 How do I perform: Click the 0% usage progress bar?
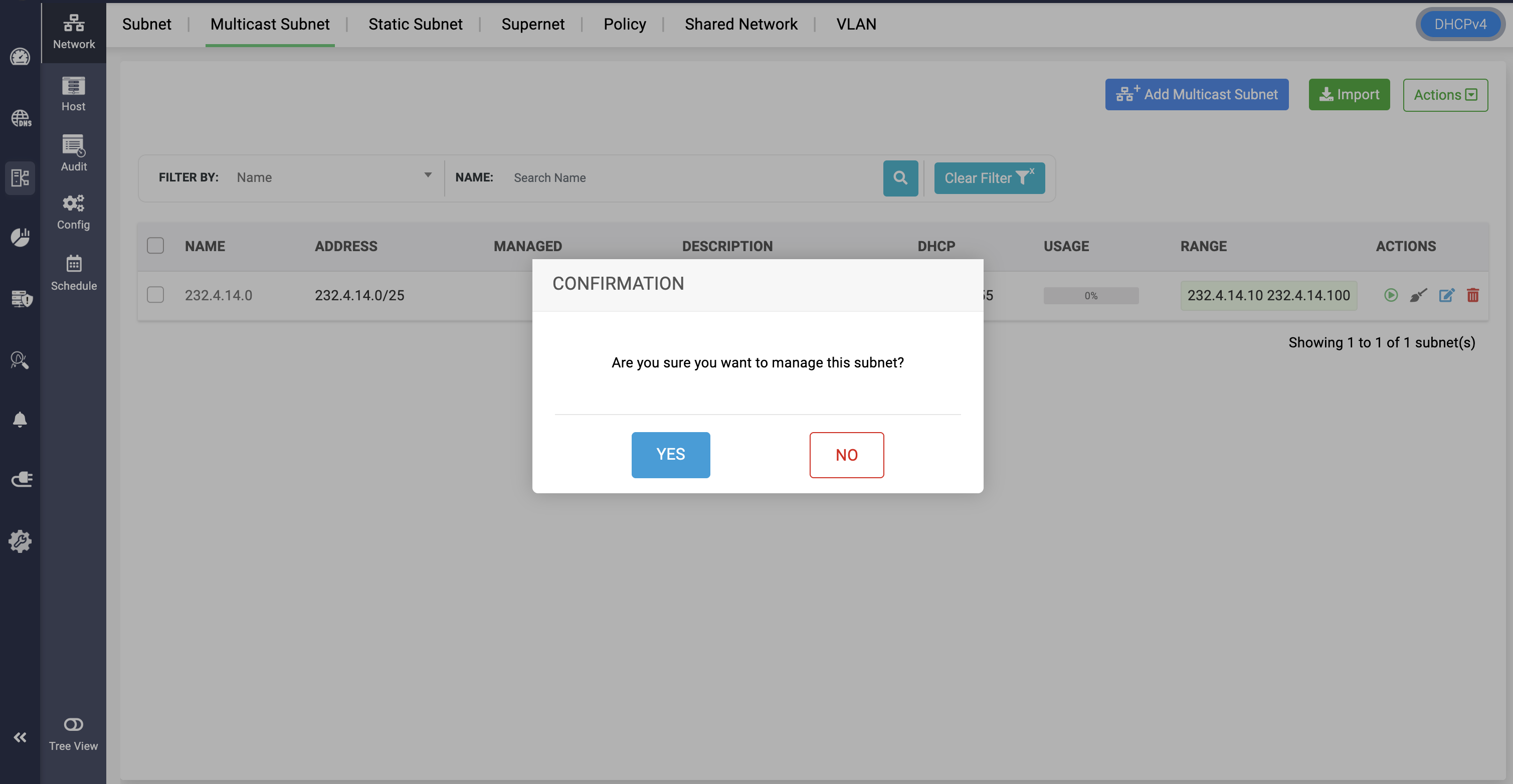point(1091,295)
